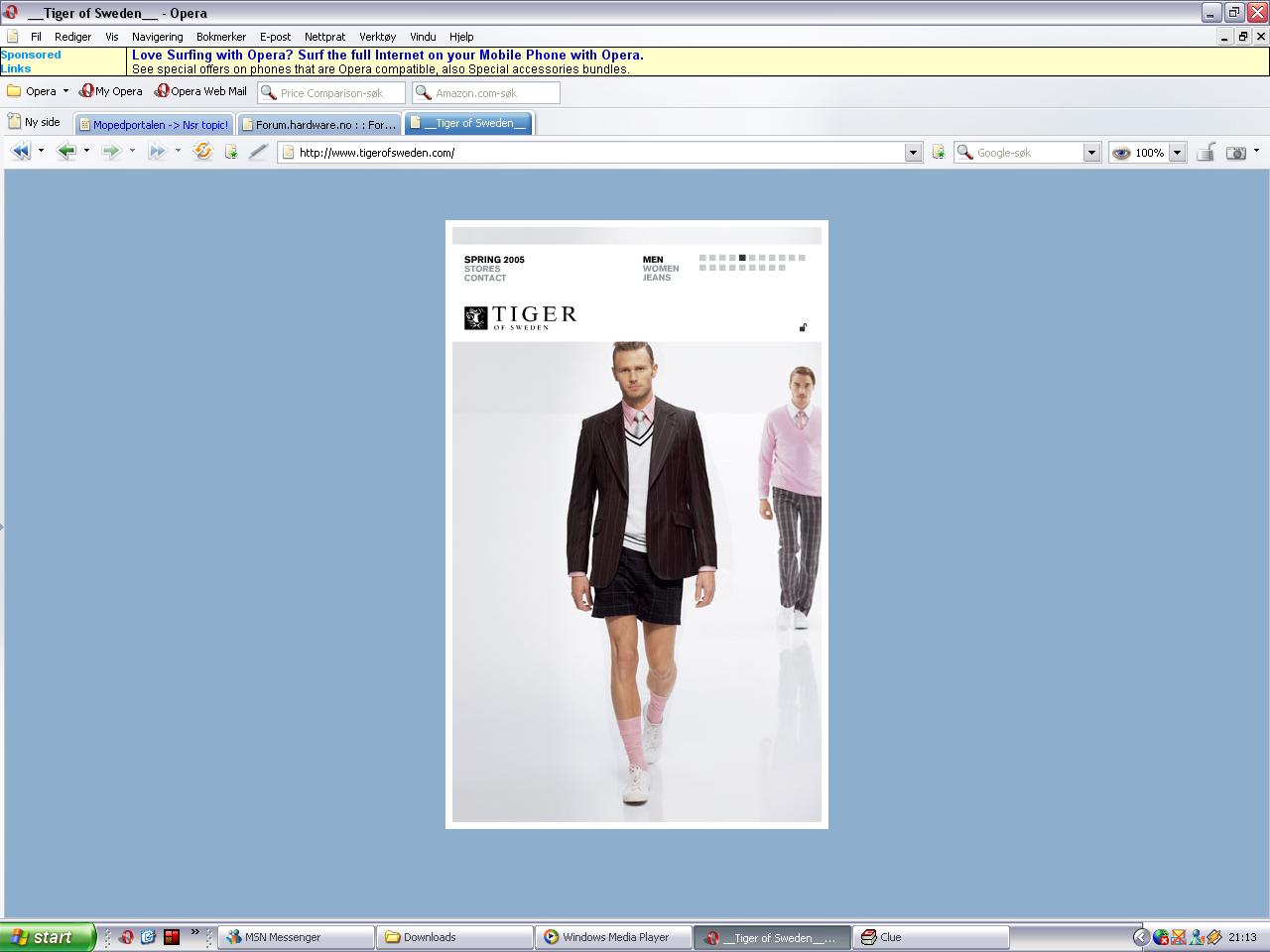
Task: Click the JEANS link on the page
Action: click(657, 278)
